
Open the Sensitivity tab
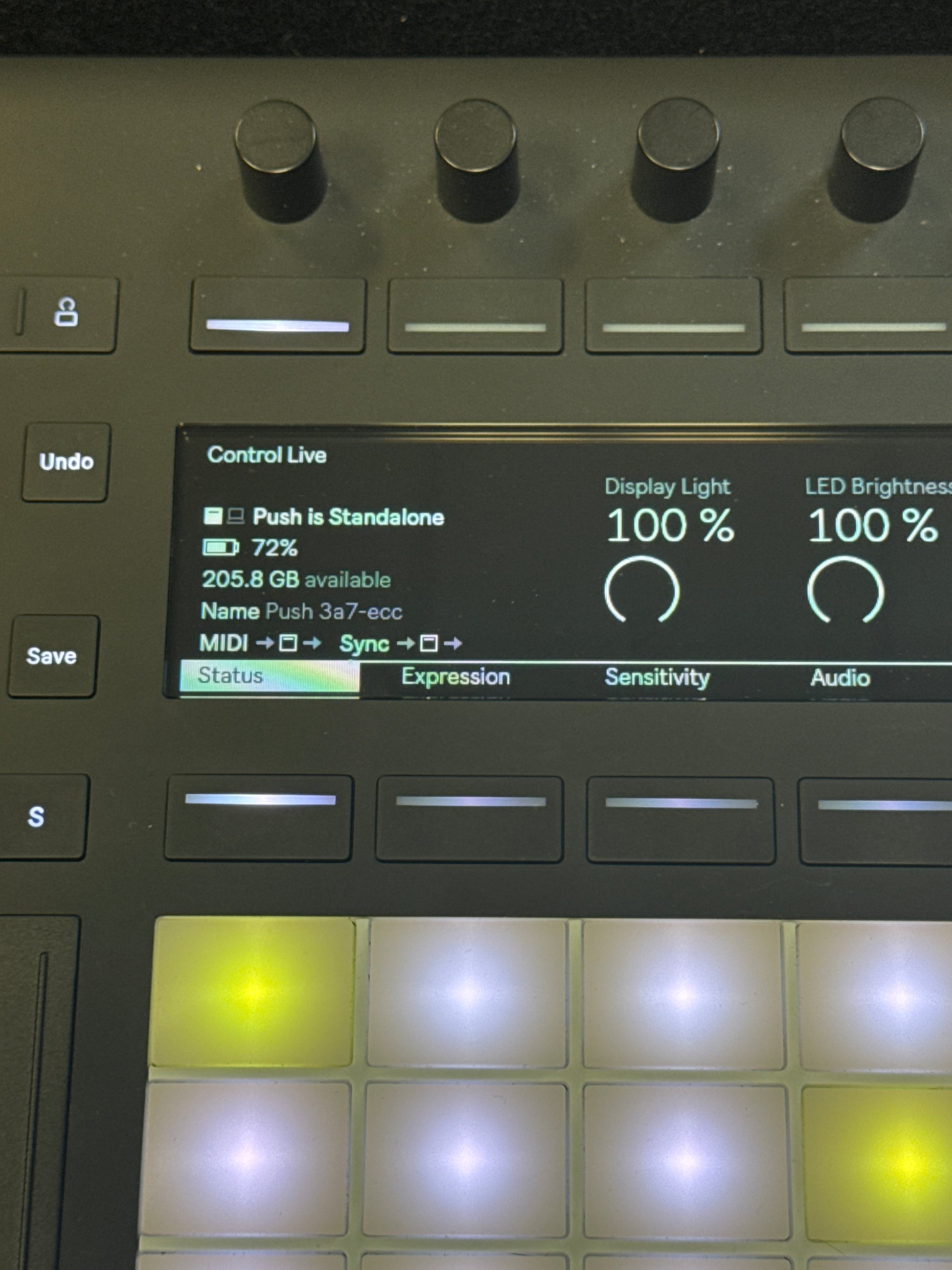tap(657, 677)
